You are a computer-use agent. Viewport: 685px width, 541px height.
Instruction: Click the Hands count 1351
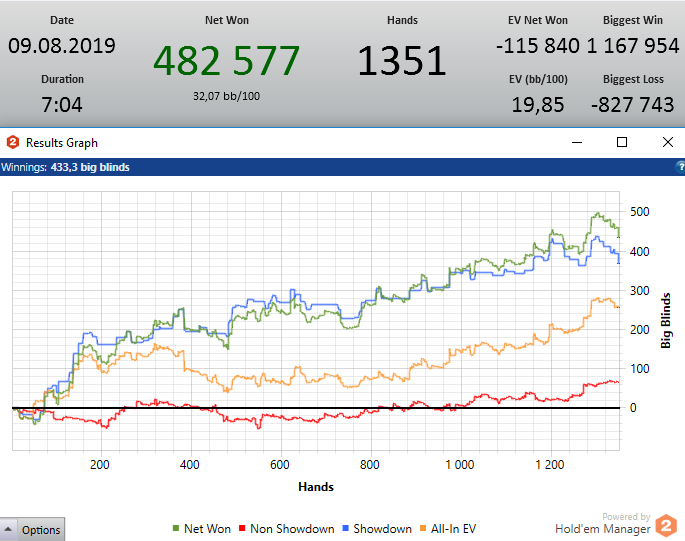click(402, 61)
